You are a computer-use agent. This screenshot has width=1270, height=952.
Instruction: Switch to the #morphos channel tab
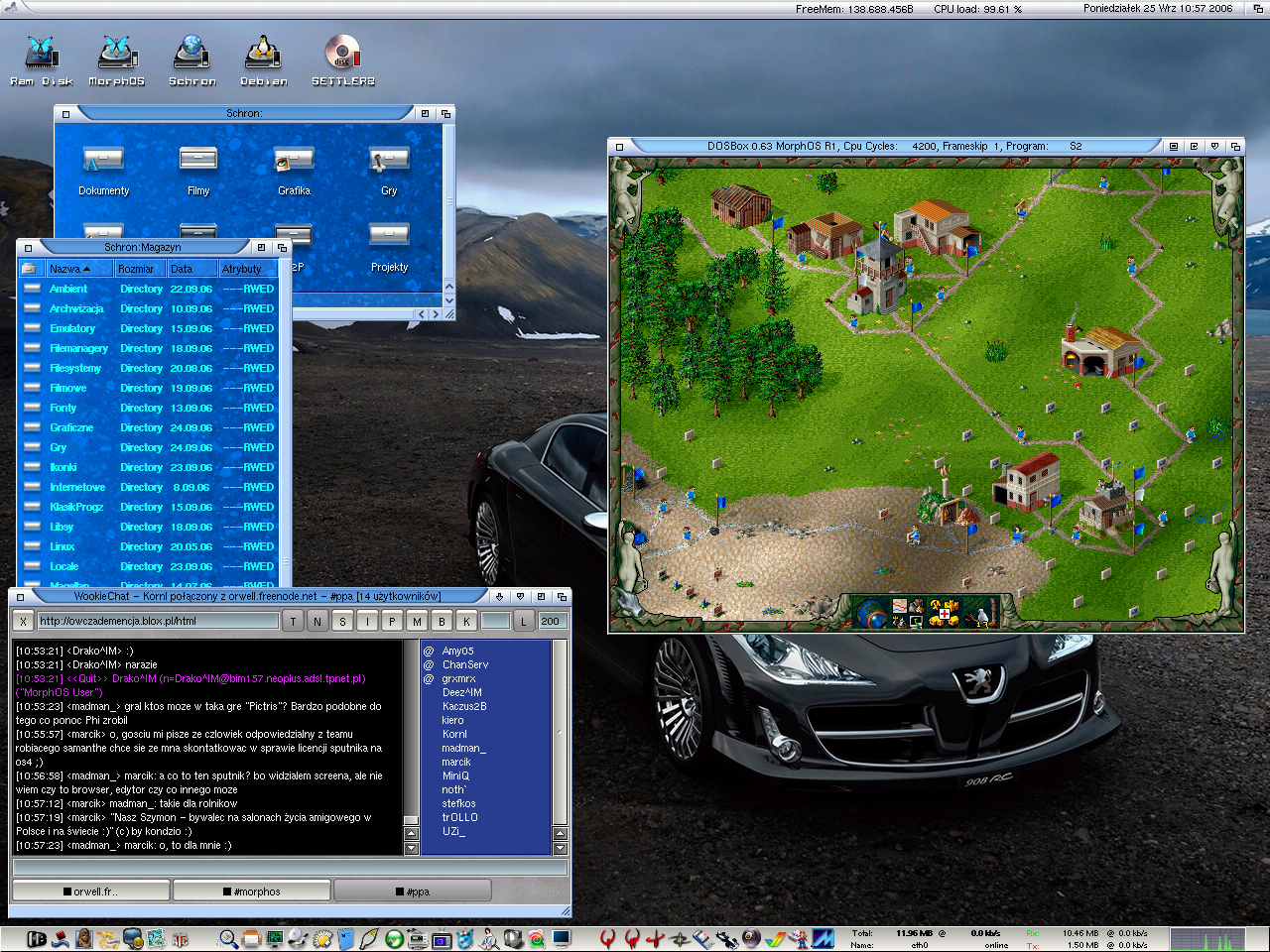click(x=252, y=892)
